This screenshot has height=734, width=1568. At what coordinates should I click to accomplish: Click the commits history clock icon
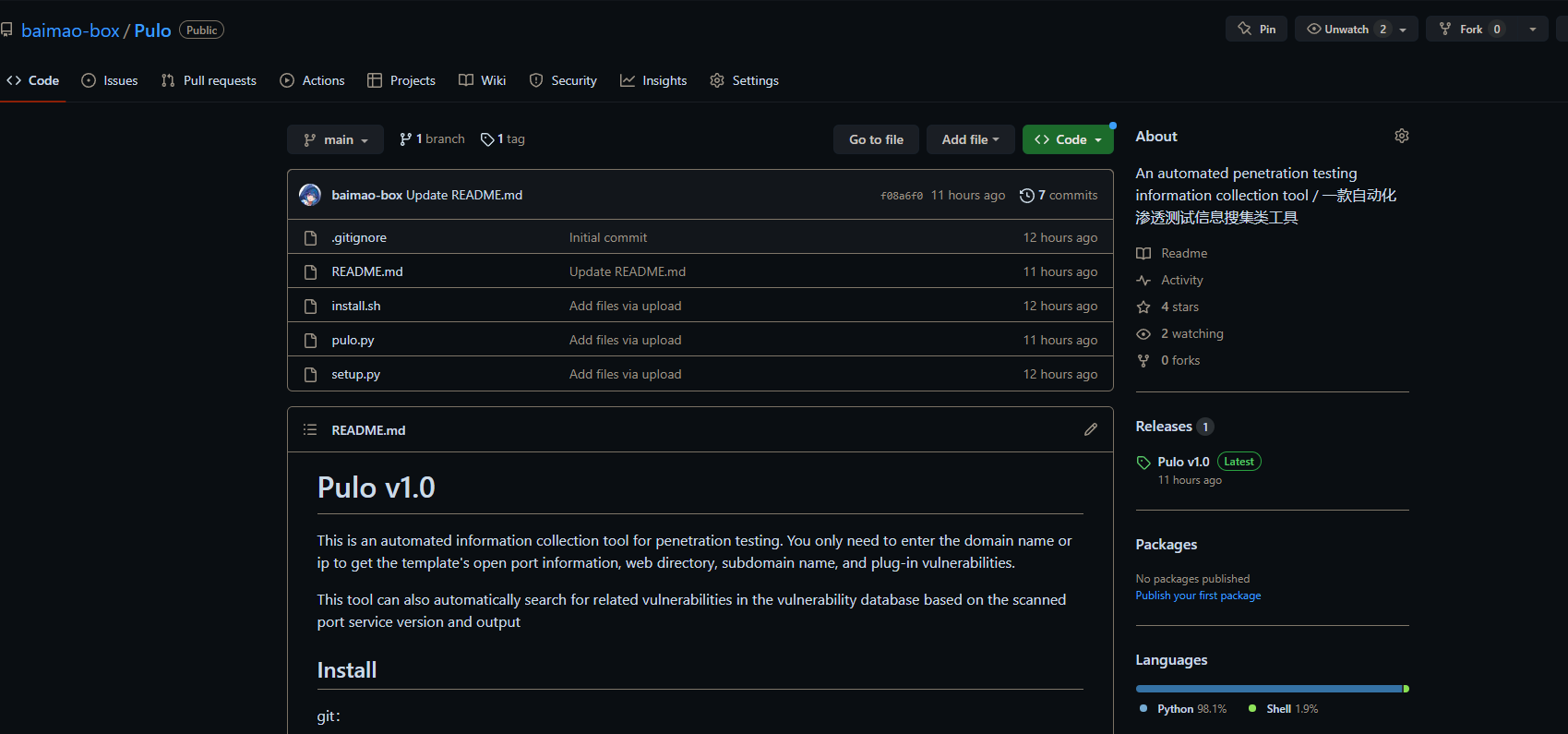(x=1026, y=195)
